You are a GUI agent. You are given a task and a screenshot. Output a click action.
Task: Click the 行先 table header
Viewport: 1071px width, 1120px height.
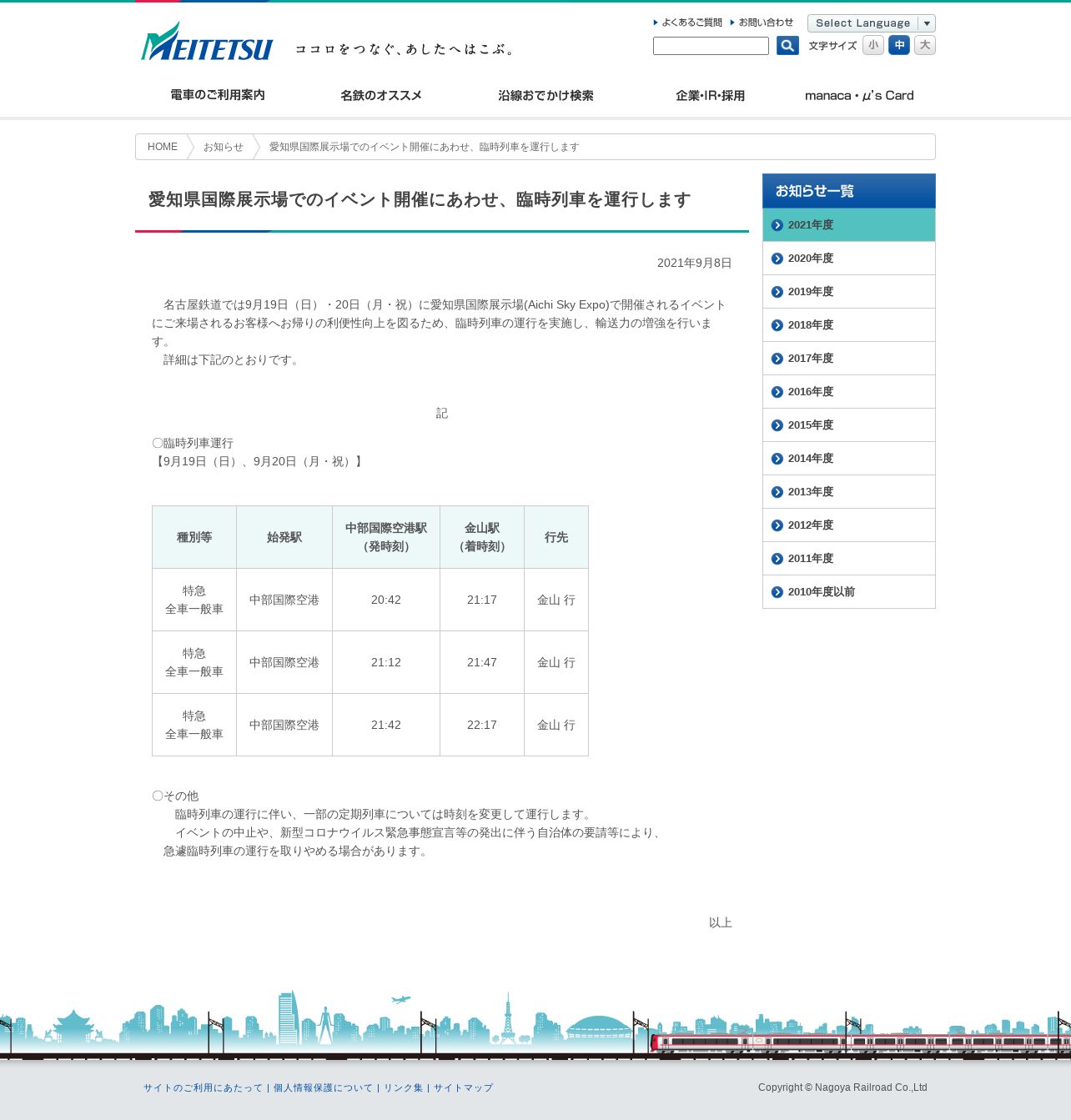[556, 537]
